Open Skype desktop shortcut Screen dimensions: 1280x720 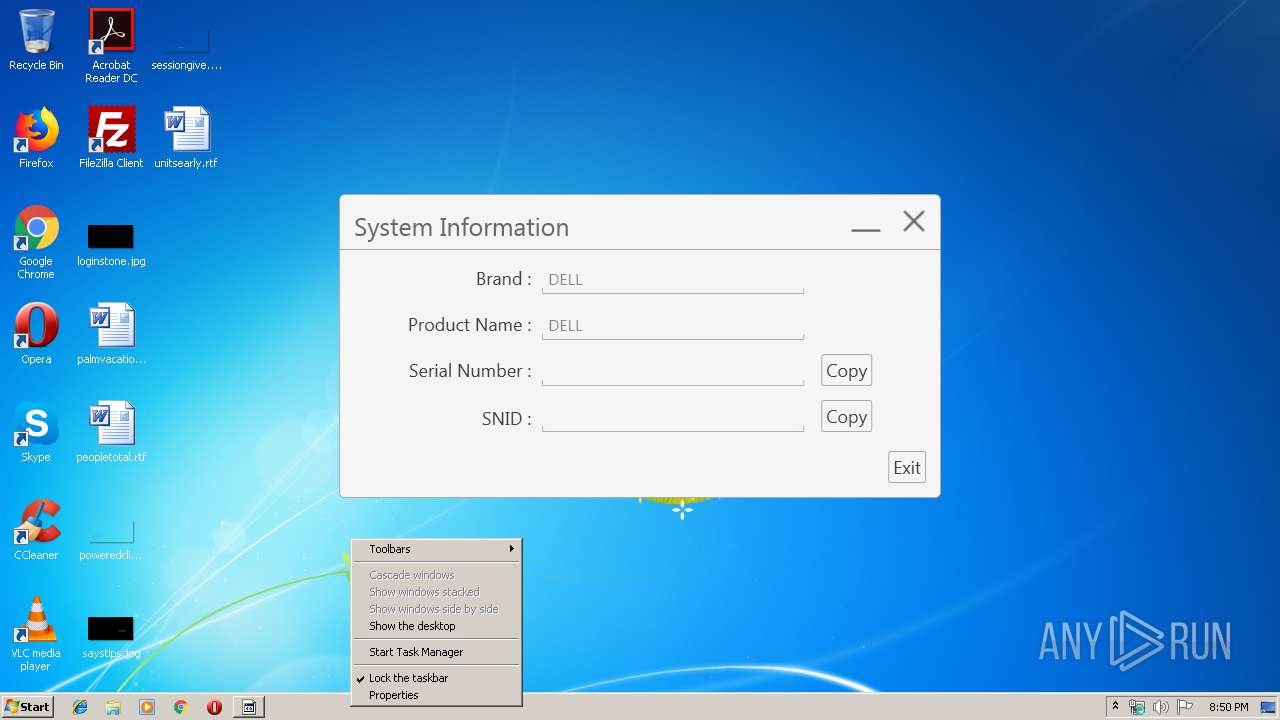pos(36,432)
